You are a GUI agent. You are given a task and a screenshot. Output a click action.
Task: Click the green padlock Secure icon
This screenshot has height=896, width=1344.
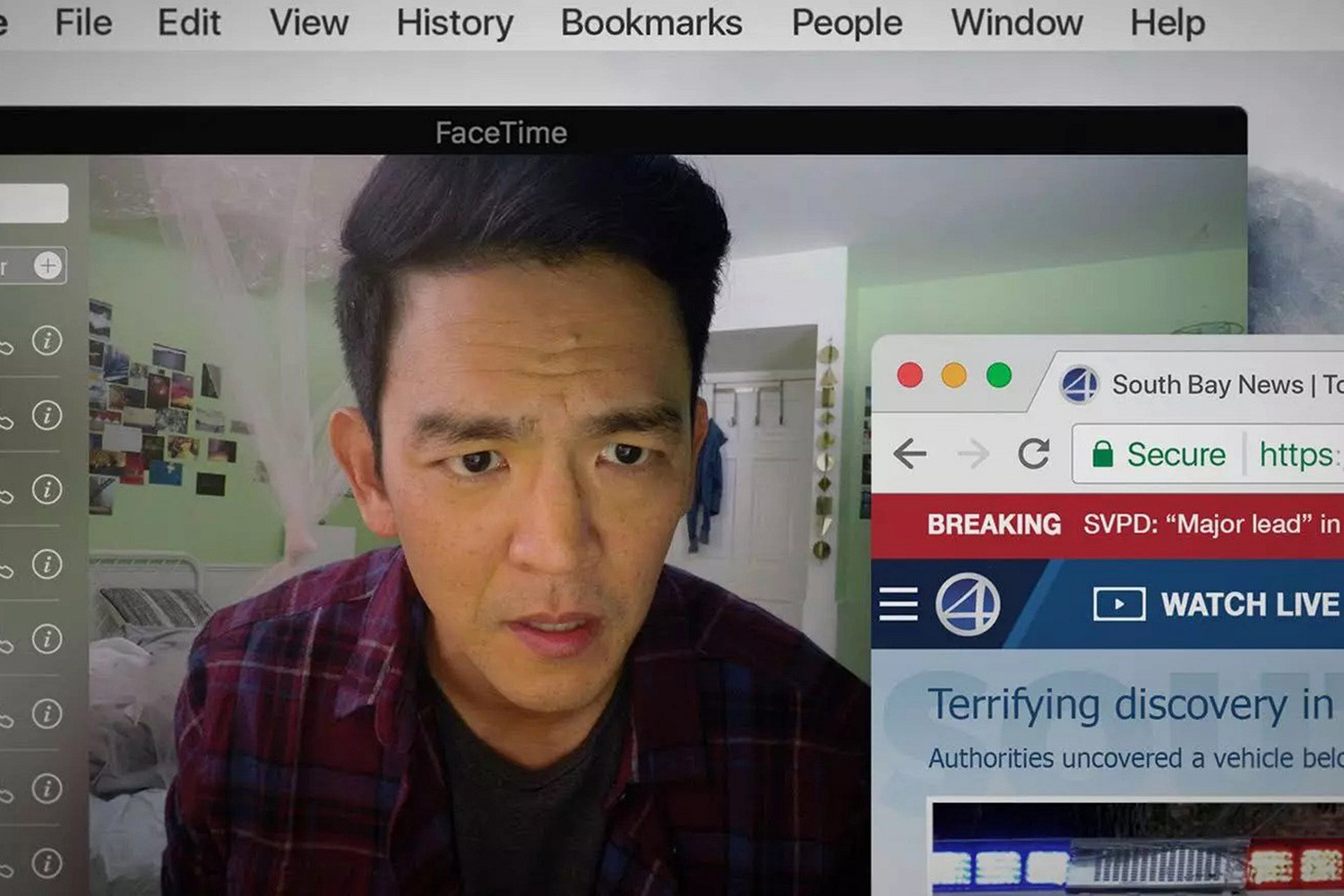click(1103, 454)
